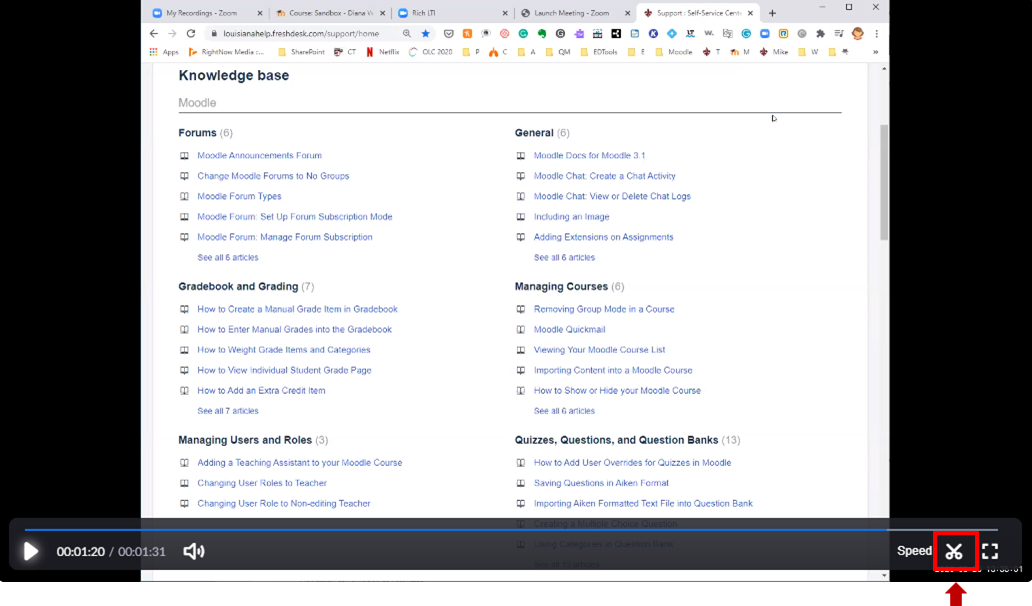Open Change Moodle Forums to No Groups
The width and height of the screenshot is (1032, 606).
pos(273,176)
